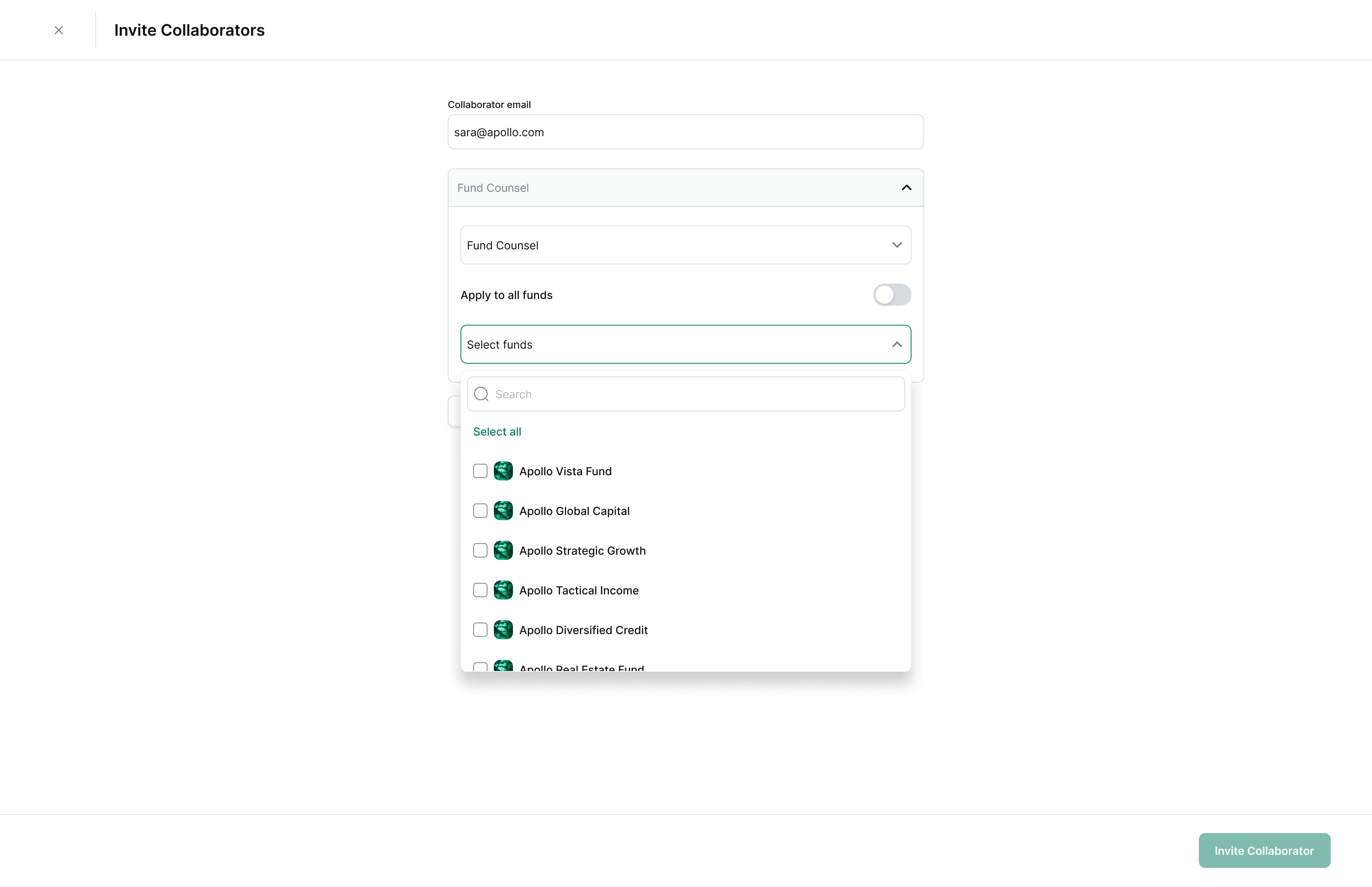This screenshot has height=887, width=1372.
Task: Click the Invite Collaborator button
Action: 1264,850
